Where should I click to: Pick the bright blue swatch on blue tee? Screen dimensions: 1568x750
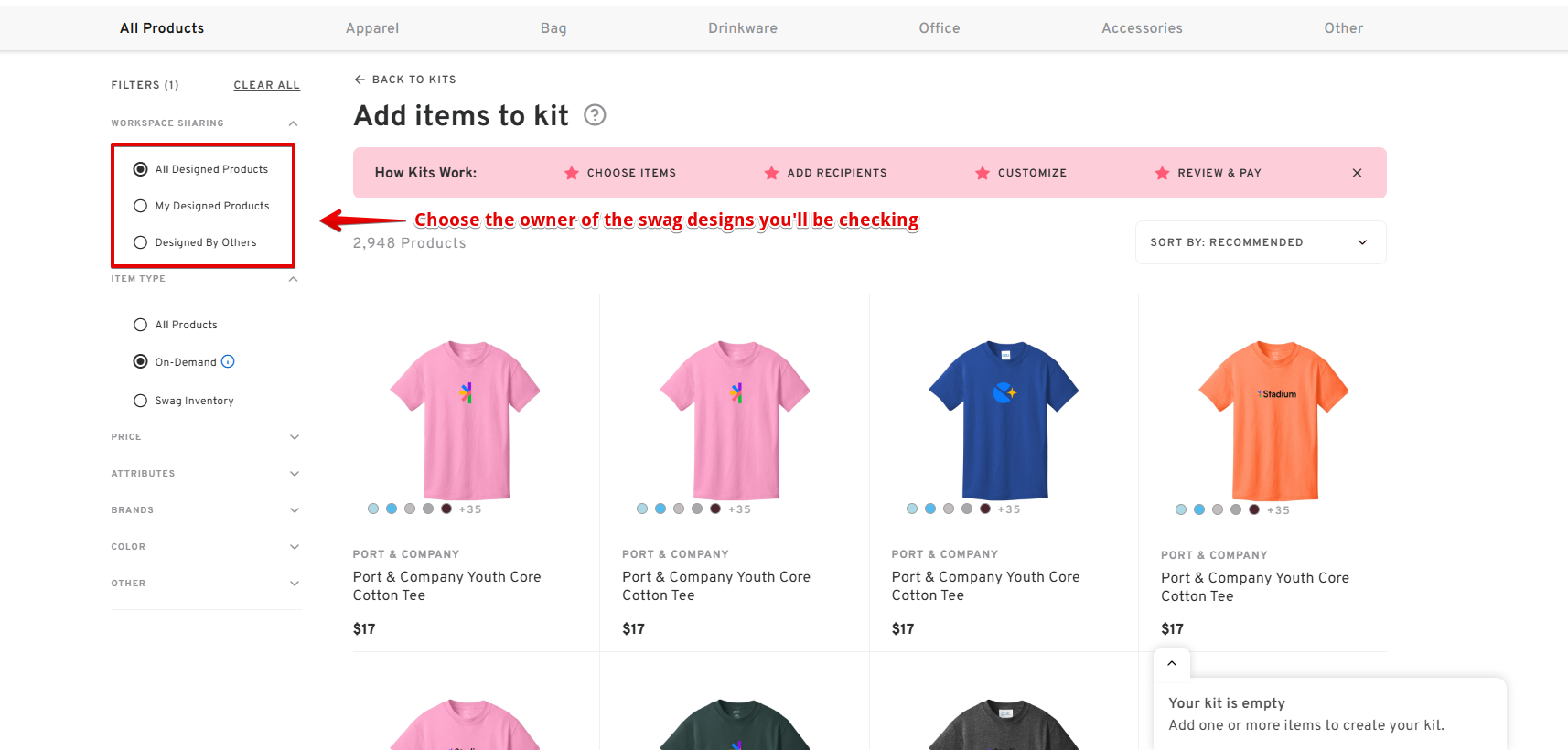coord(930,509)
